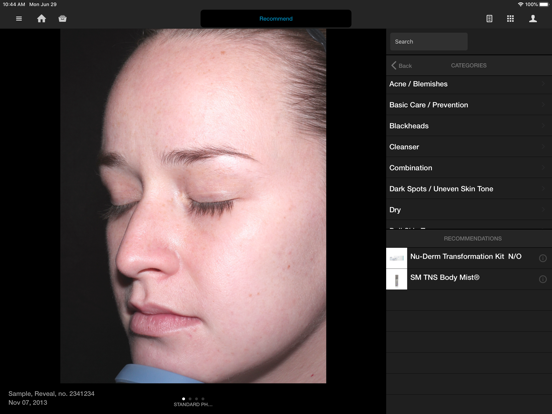Expand chevron on Acne / Blemishes row
The height and width of the screenshot is (414, 552).
click(x=544, y=84)
